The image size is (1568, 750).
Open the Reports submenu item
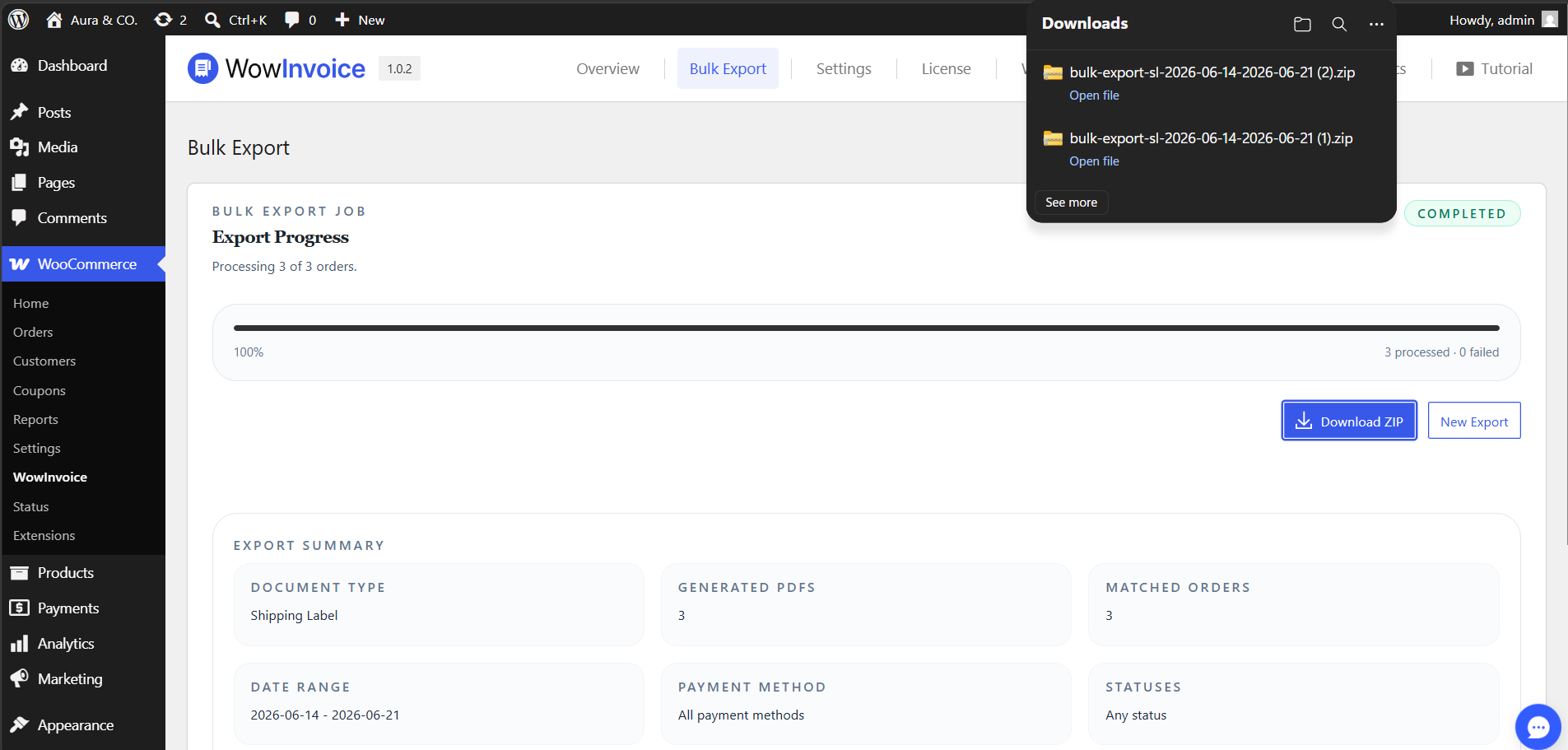coord(35,420)
